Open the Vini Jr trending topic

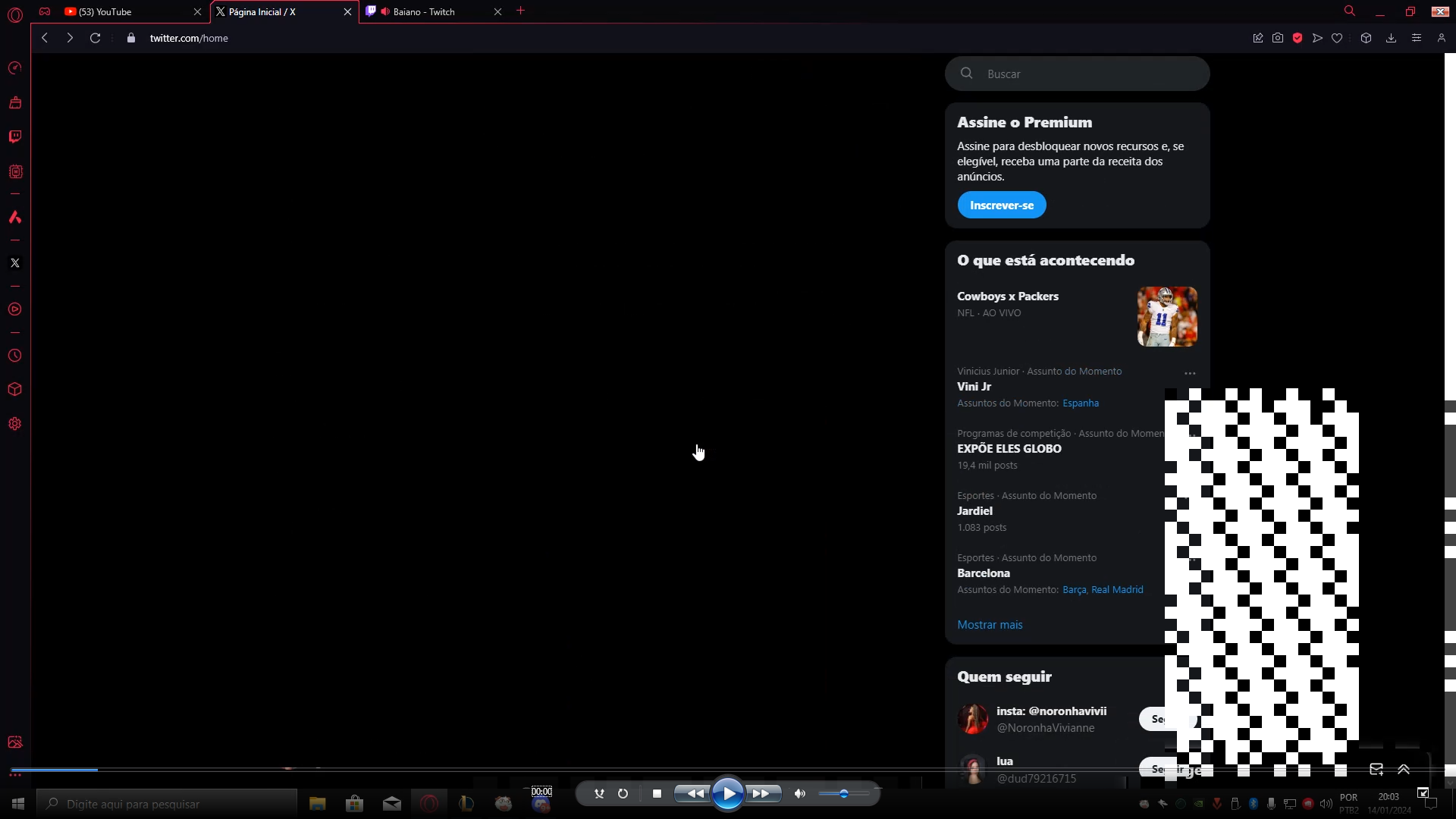pos(974,387)
